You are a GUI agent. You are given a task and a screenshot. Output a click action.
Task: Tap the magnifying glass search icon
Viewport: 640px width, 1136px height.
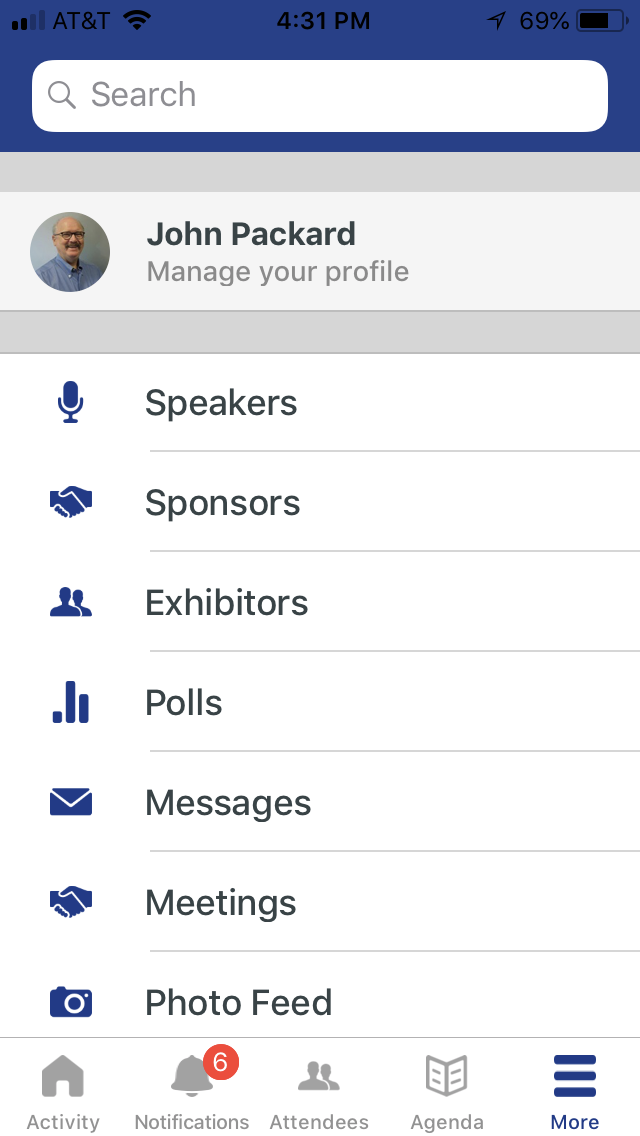tap(62, 95)
